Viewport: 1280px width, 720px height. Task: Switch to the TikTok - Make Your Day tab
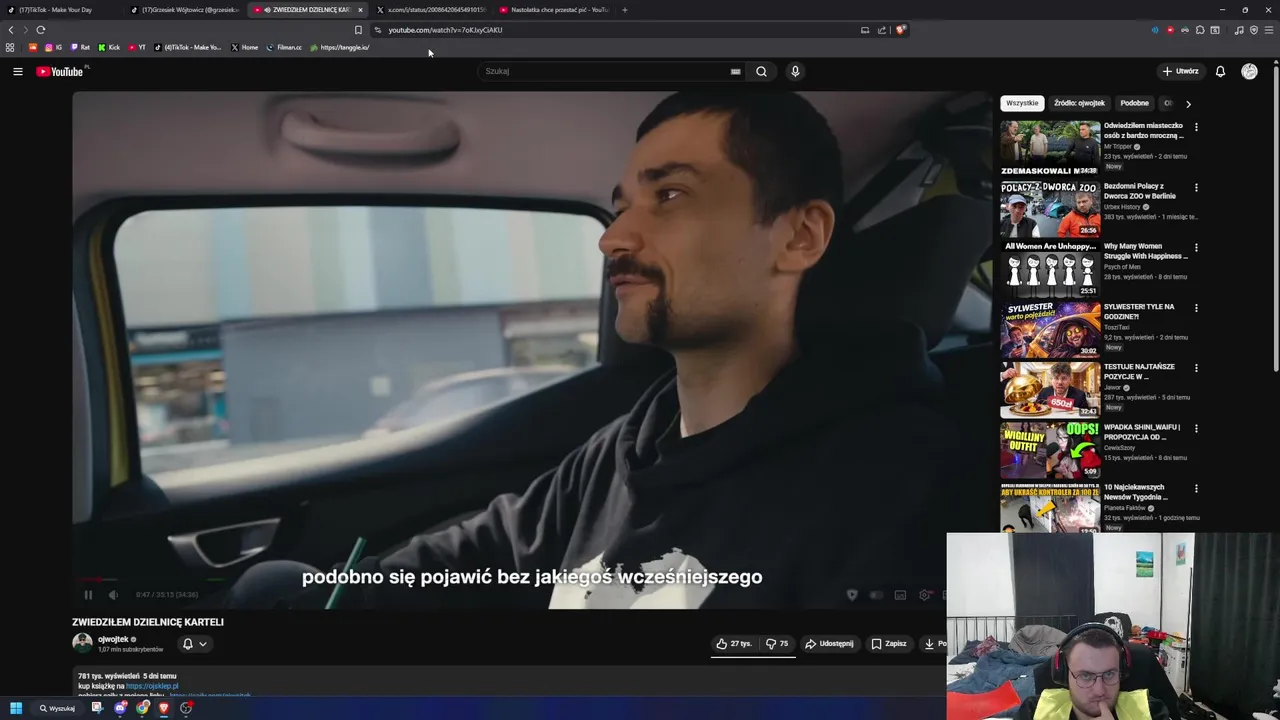60,10
